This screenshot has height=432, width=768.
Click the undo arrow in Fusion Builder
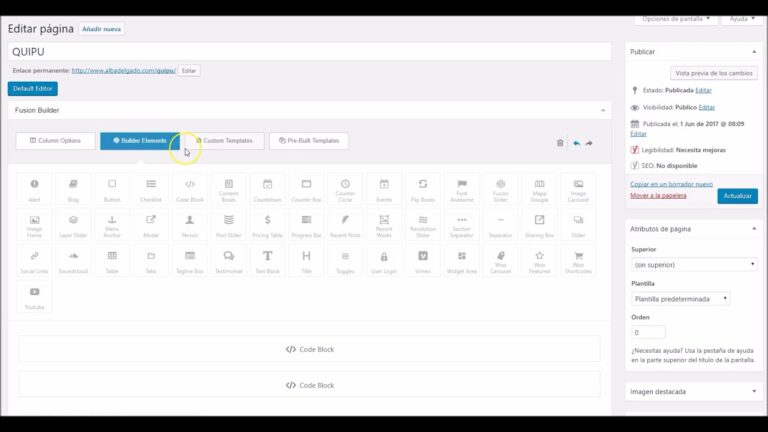(576, 143)
